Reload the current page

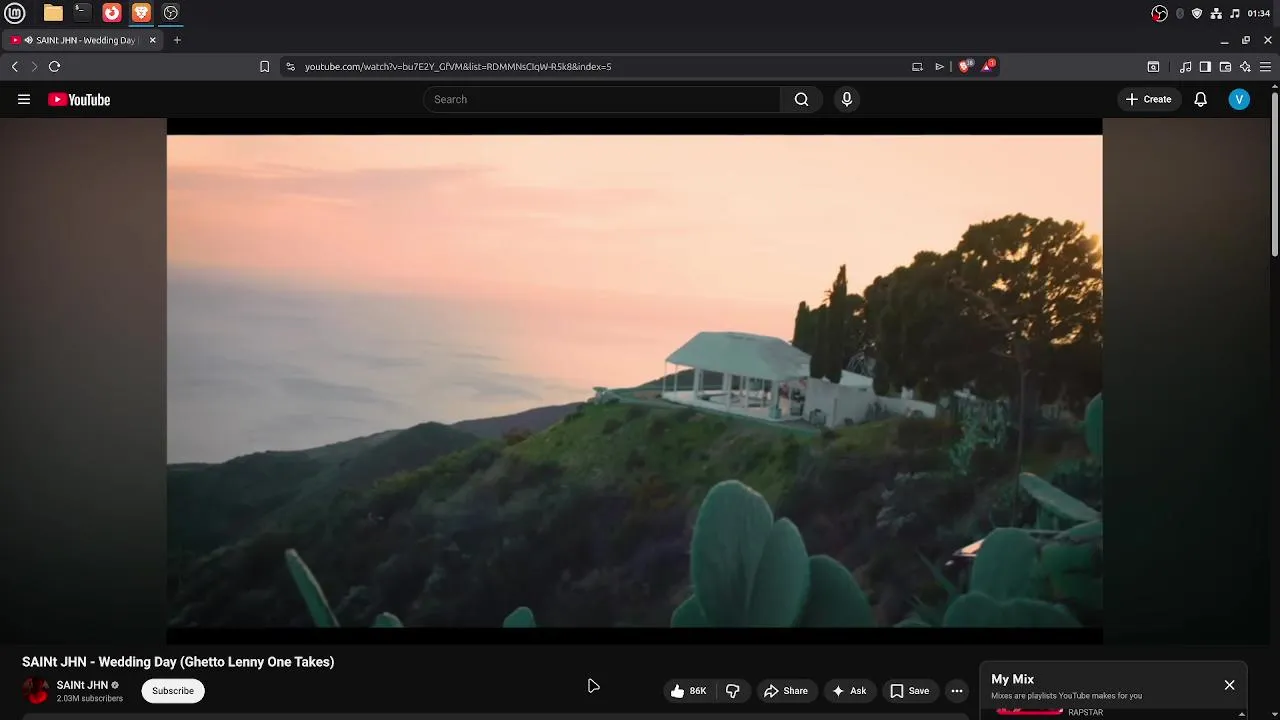click(x=54, y=66)
